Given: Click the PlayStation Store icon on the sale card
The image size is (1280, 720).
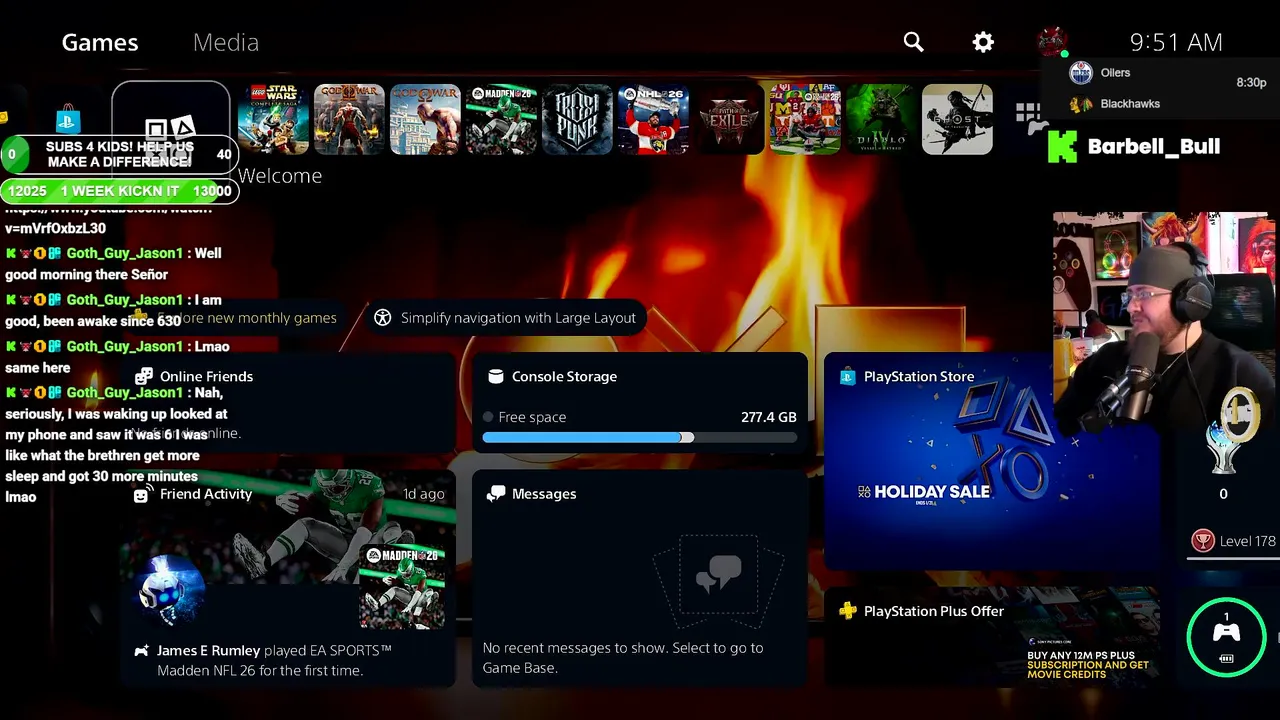Looking at the screenshot, I should (847, 376).
